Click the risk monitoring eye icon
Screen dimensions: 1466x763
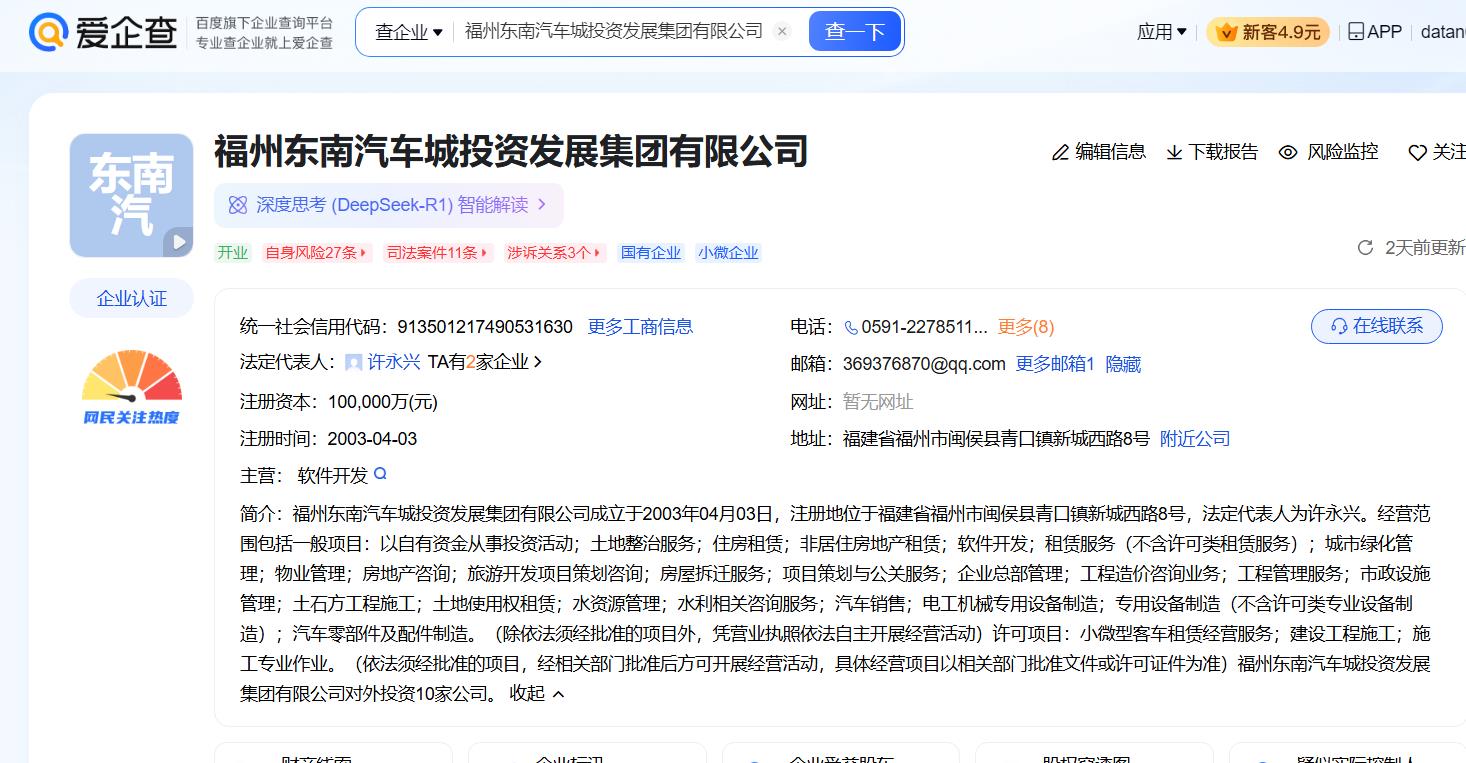[1288, 153]
